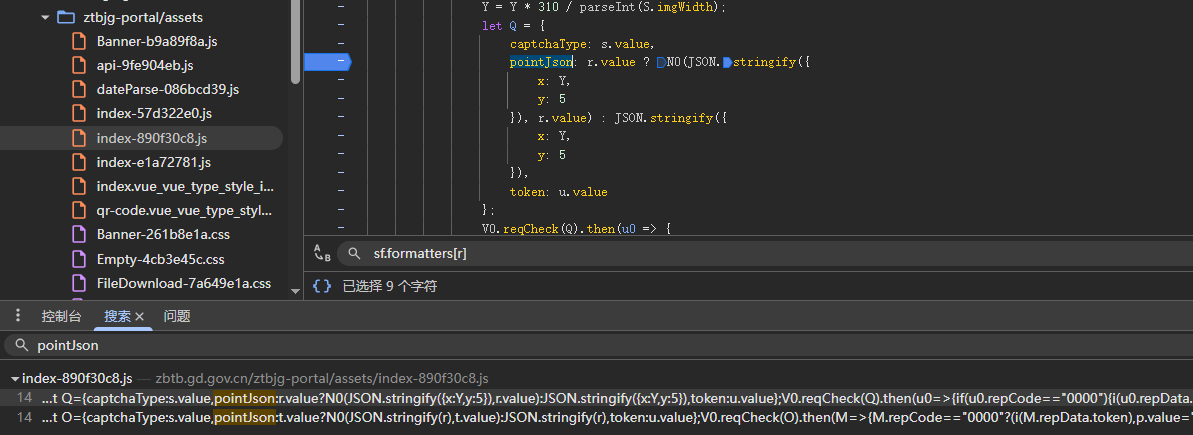Click JS file icon of index-e1a72781.js
The image size is (1193, 435).
(x=79, y=163)
